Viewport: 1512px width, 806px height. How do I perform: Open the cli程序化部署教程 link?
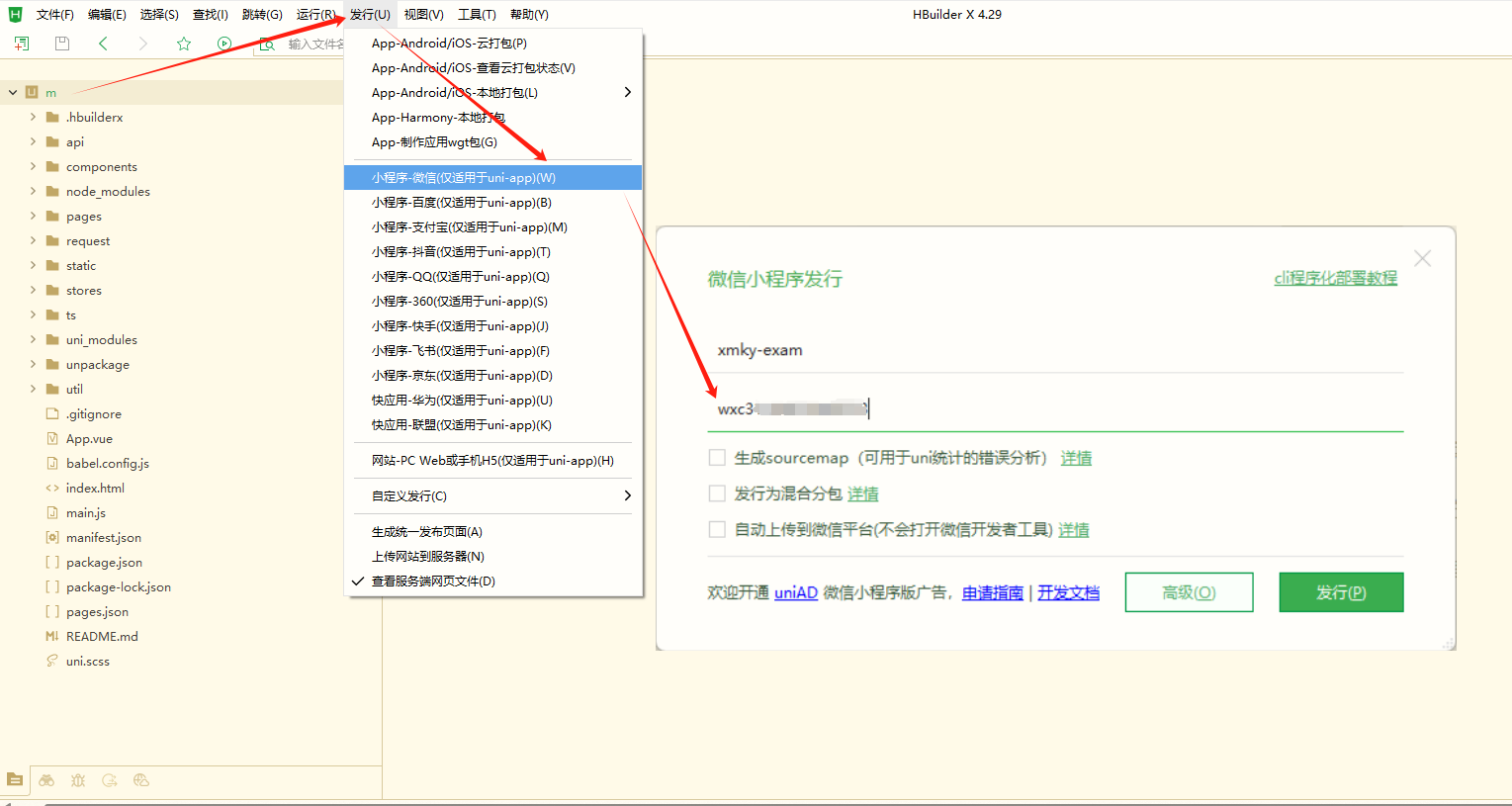tap(1335, 279)
